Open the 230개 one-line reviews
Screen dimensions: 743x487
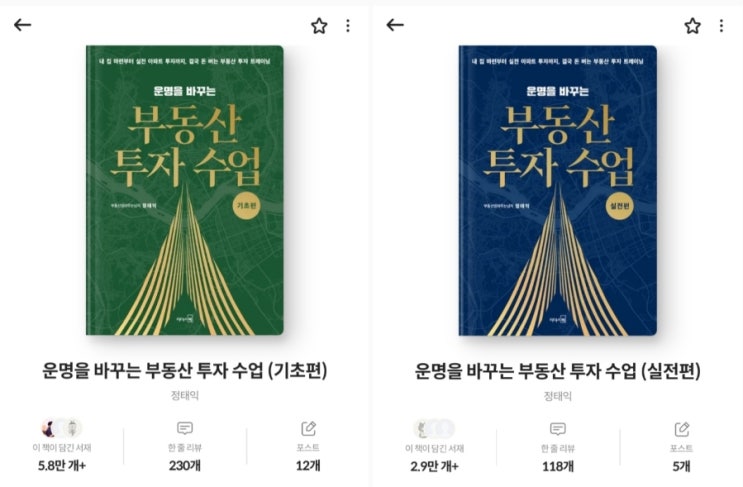pyautogui.click(x=185, y=465)
